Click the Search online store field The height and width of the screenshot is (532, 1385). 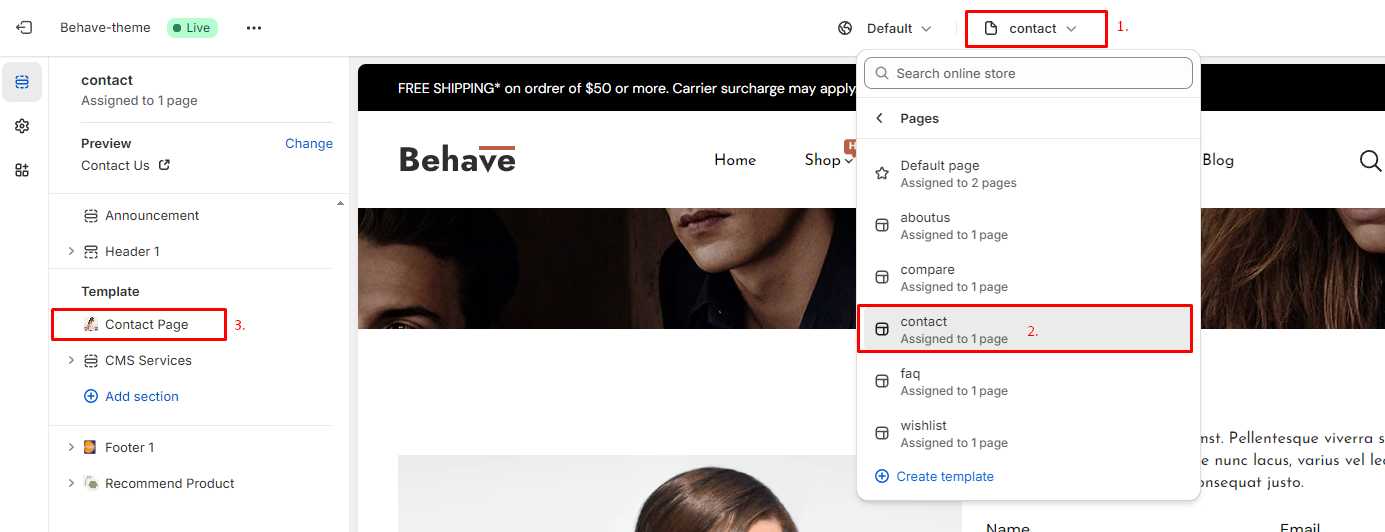(1028, 73)
